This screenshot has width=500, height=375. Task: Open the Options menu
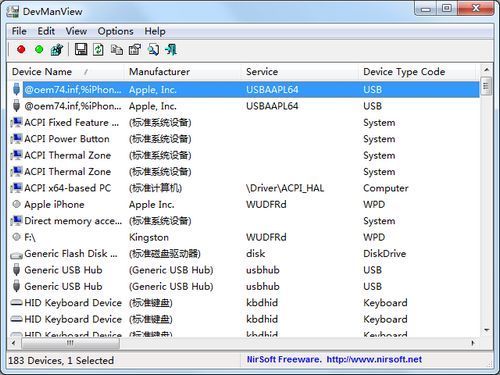(x=115, y=31)
